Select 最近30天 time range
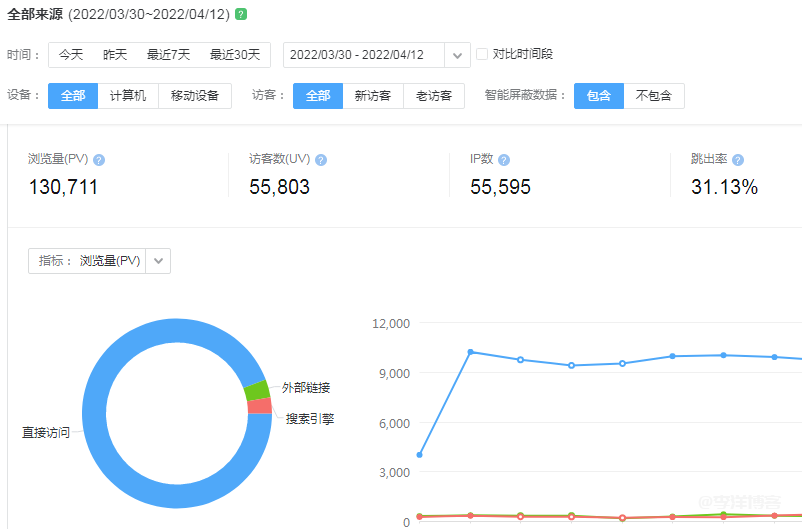This screenshot has width=802, height=529. pos(235,55)
